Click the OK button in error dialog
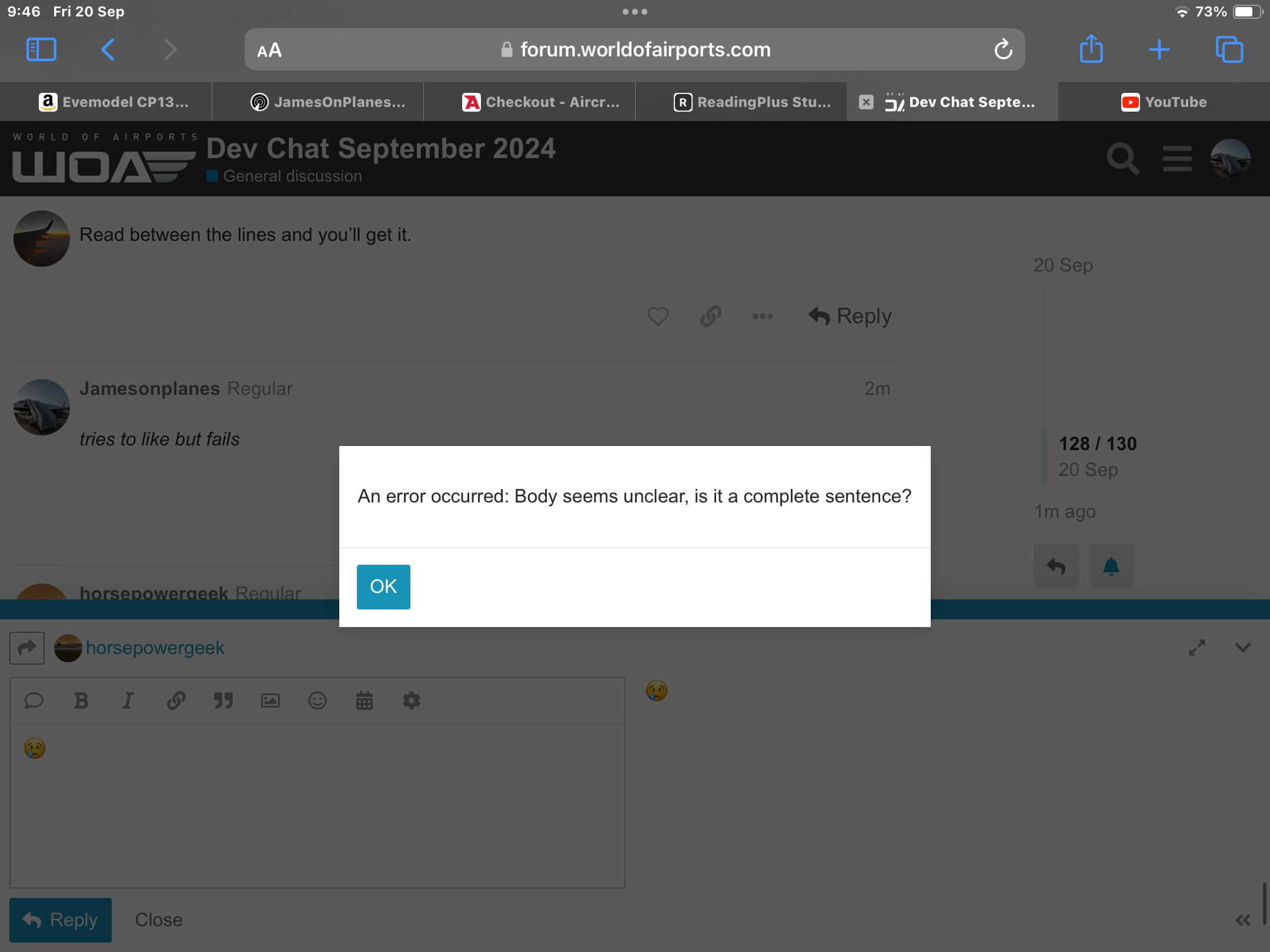The height and width of the screenshot is (952, 1270). click(383, 586)
